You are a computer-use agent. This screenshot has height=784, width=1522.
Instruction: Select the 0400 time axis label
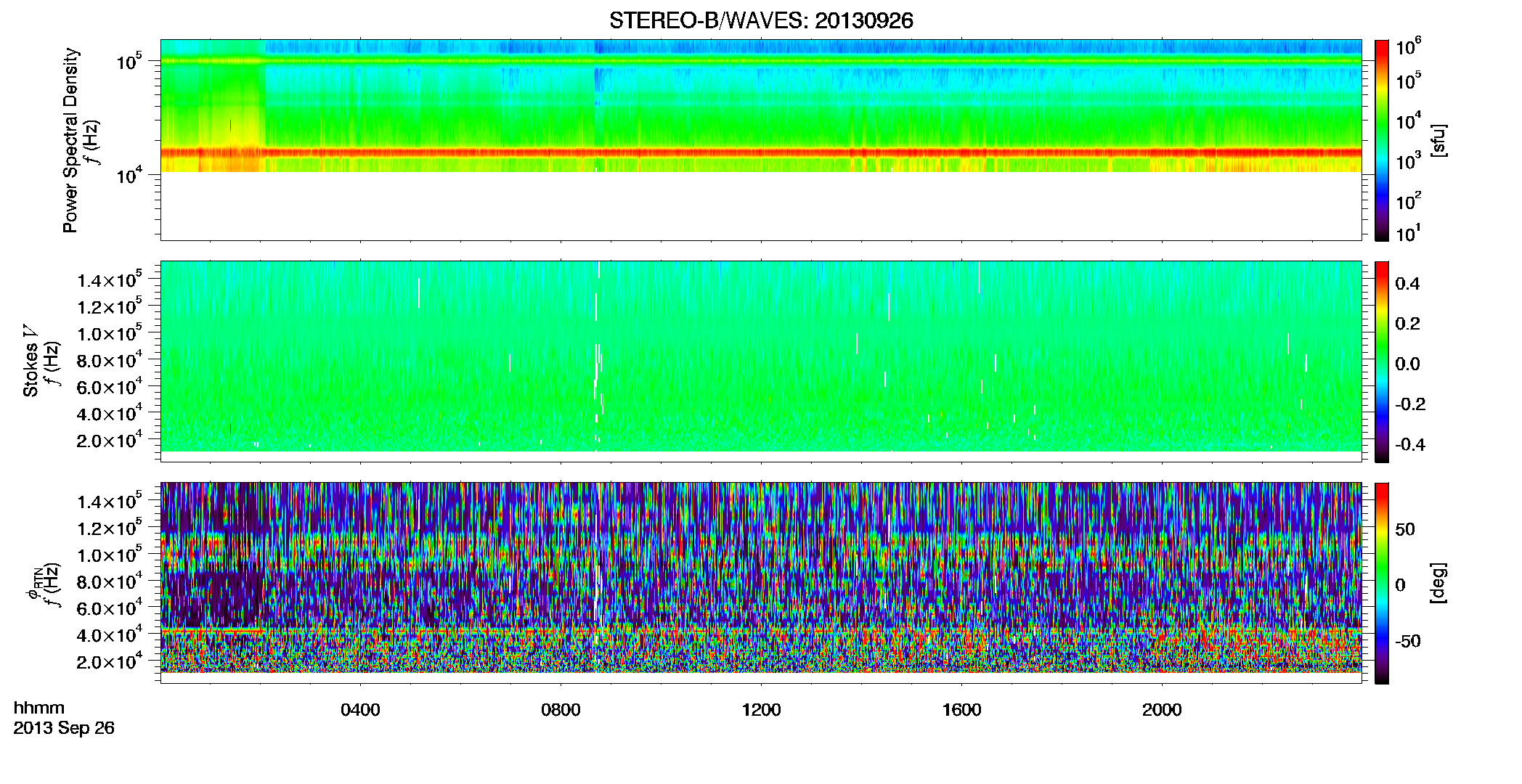[360, 710]
